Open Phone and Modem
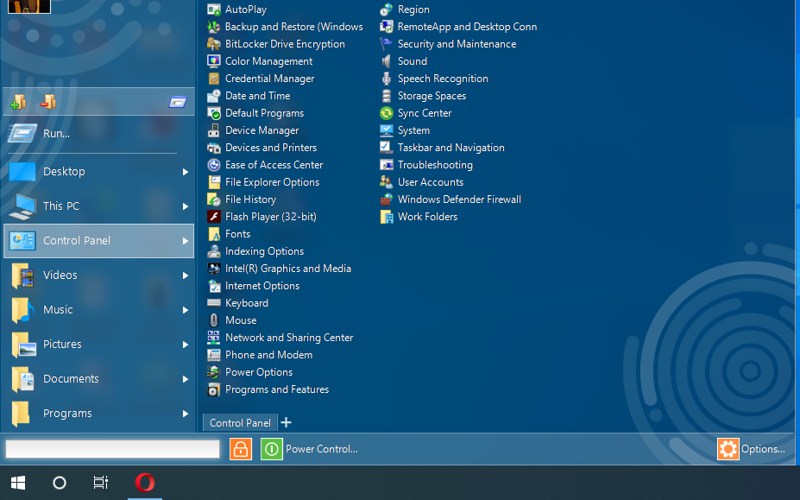Viewport: 800px width, 500px height. click(x=260, y=355)
